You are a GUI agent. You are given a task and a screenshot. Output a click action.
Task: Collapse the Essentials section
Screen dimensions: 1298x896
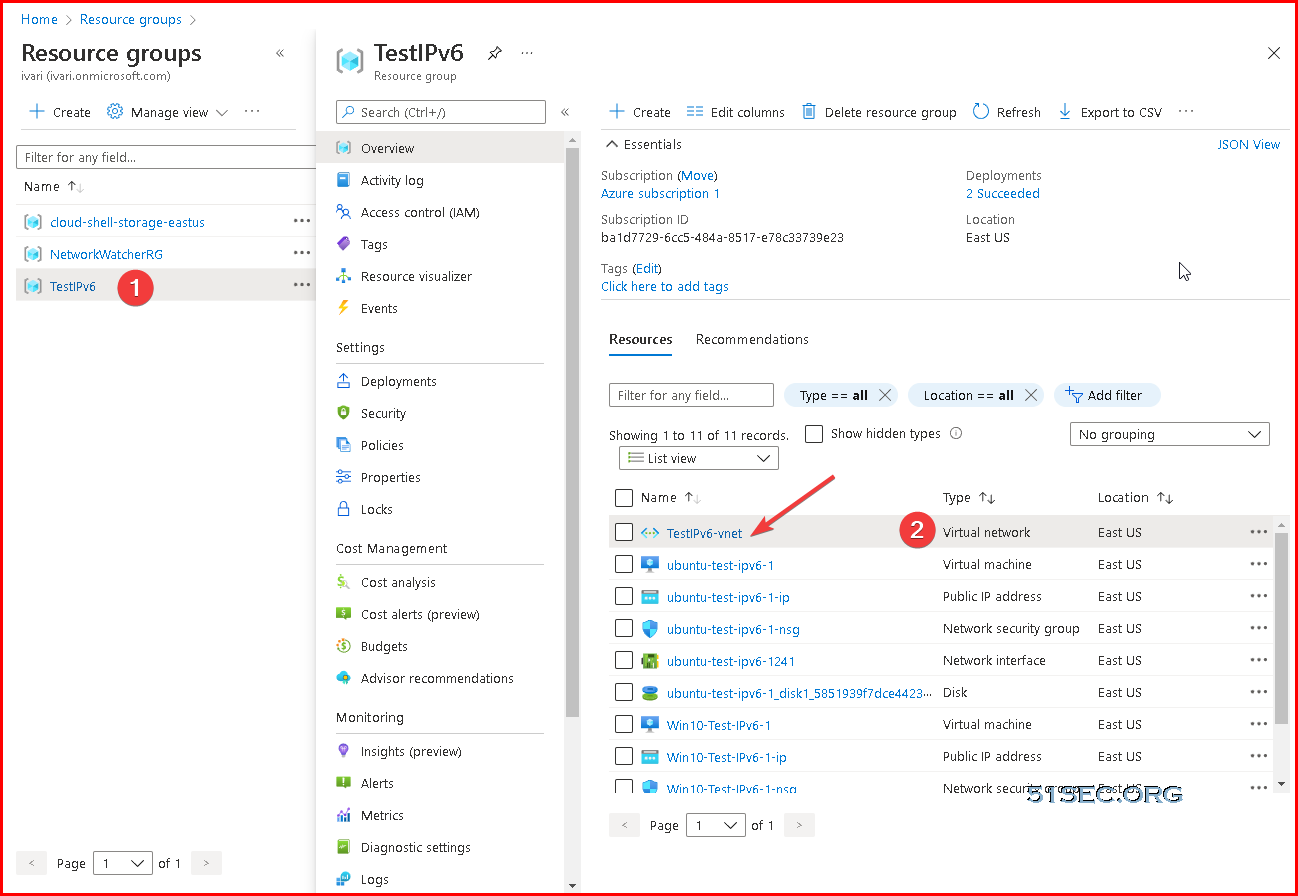tap(644, 144)
